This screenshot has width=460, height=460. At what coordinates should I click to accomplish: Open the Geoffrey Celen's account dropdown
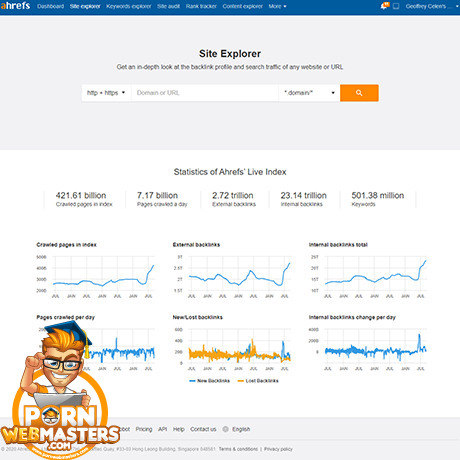432,6
